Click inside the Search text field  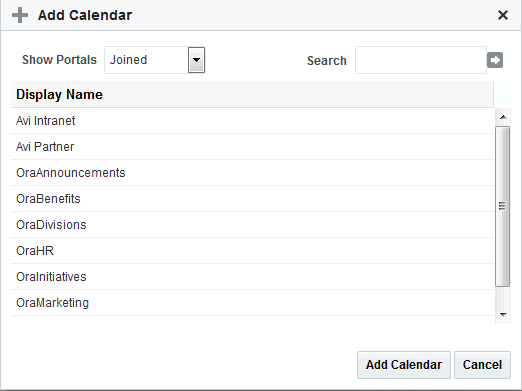coord(421,60)
